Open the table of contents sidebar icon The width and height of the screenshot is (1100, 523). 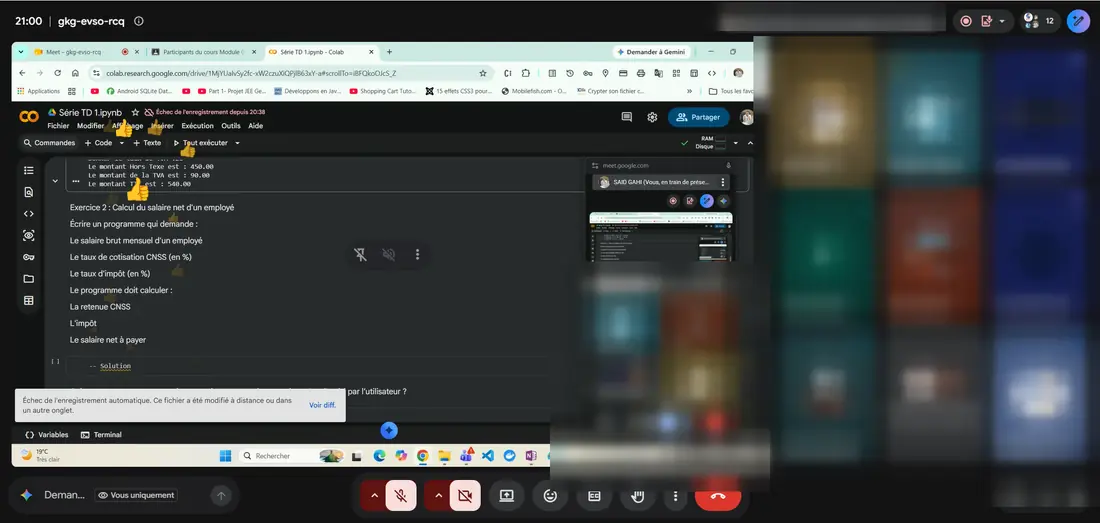point(29,170)
